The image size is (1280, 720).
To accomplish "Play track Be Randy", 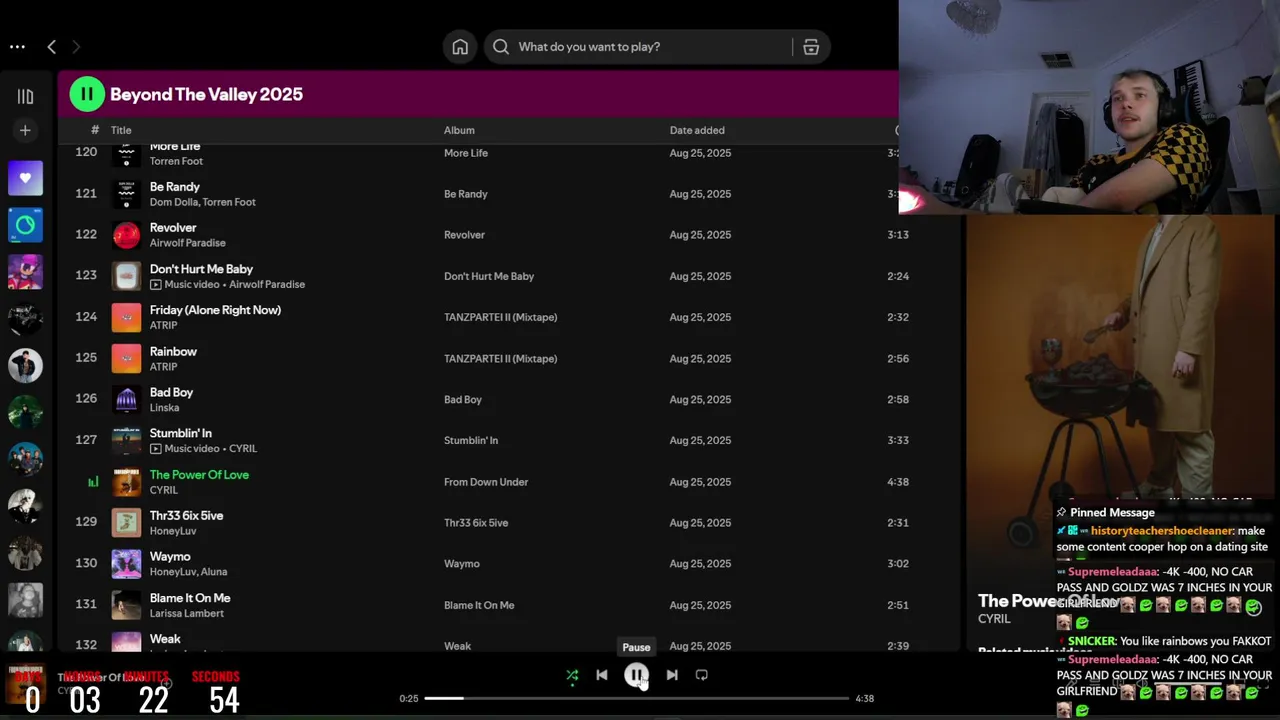I will tap(175, 187).
